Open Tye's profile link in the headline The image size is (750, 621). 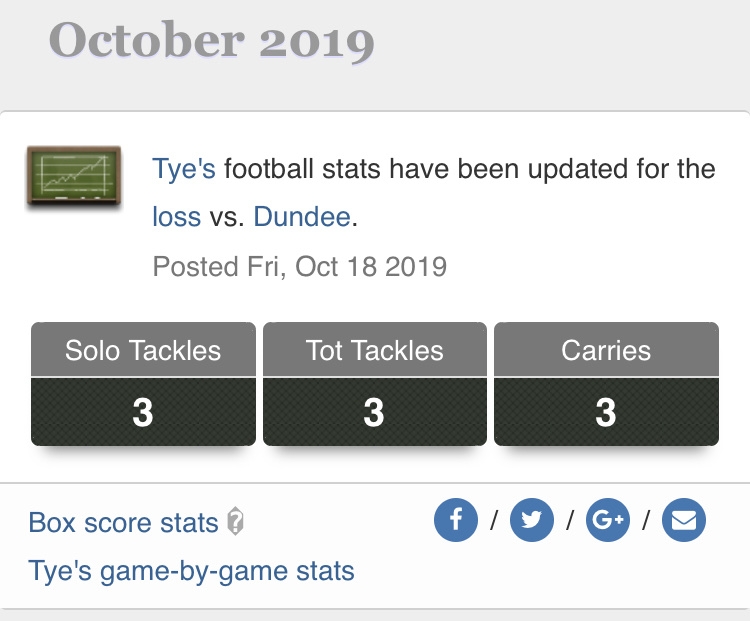pyautogui.click(x=183, y=168)
